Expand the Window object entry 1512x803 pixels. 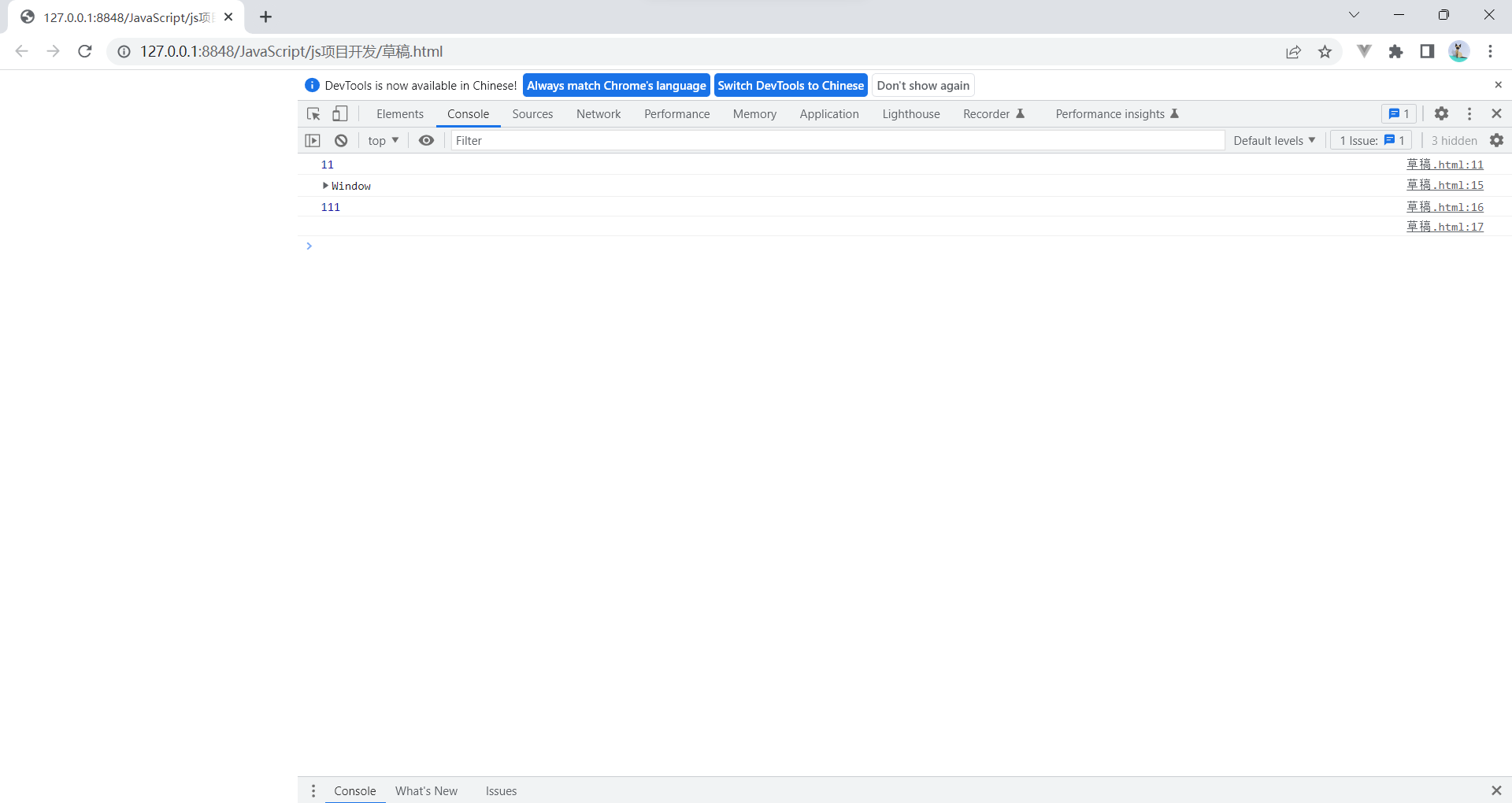coord(325,186)
